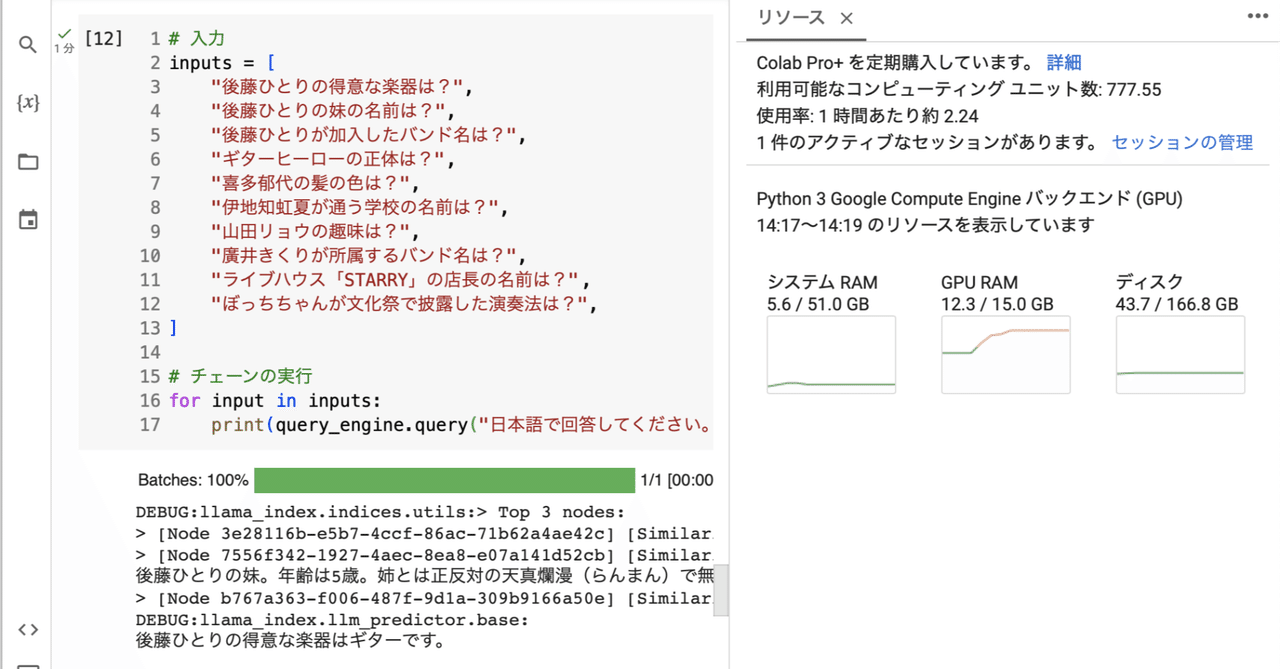Click the print(query_engine.query( line
Screen dimensions: 1280x669
pos(461,424)
